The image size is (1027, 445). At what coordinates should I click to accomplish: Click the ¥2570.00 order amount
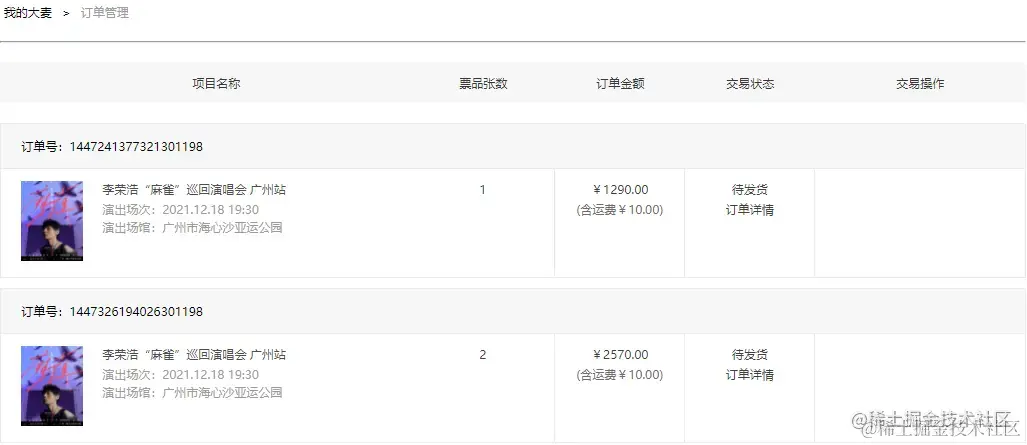click(x=620, y=355)
